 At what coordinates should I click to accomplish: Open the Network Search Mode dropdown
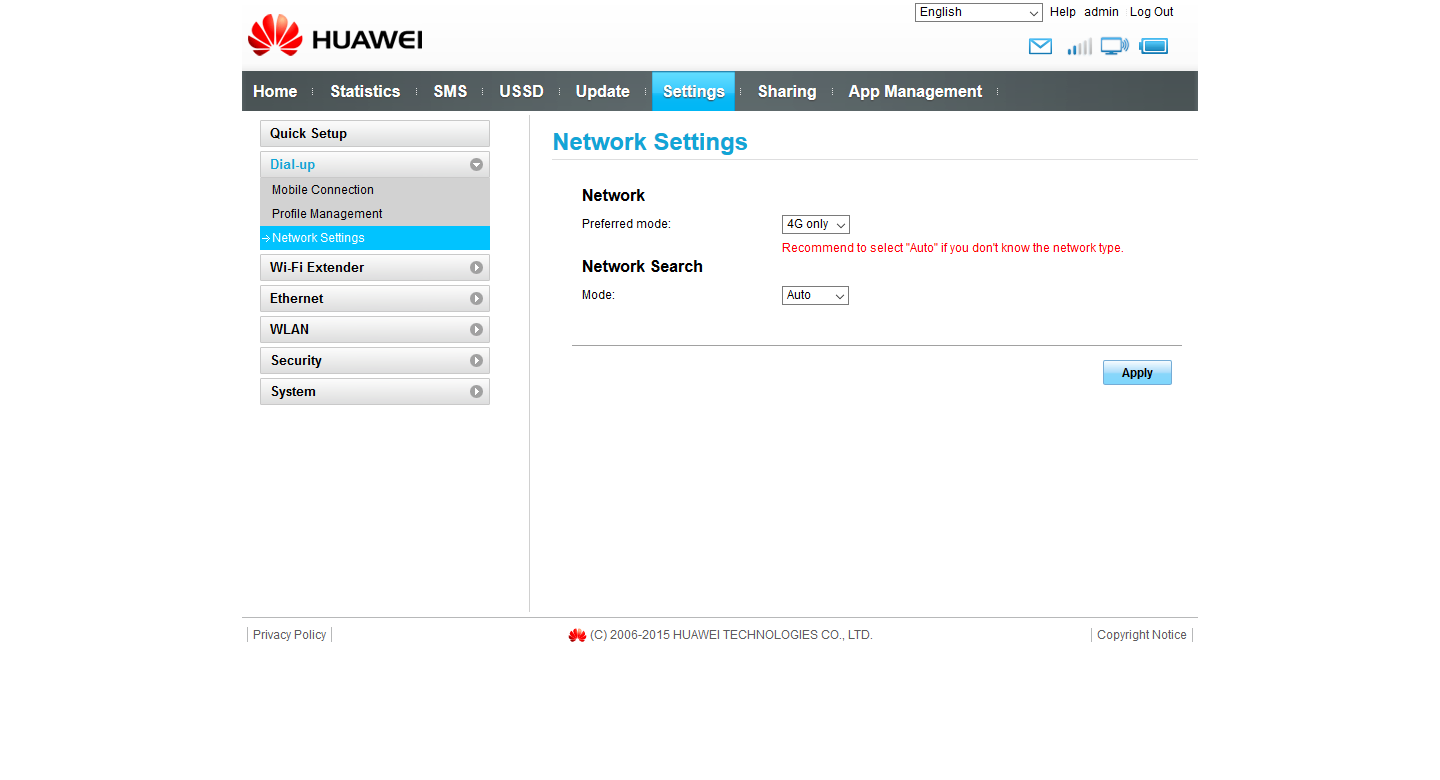coord(815,296)
